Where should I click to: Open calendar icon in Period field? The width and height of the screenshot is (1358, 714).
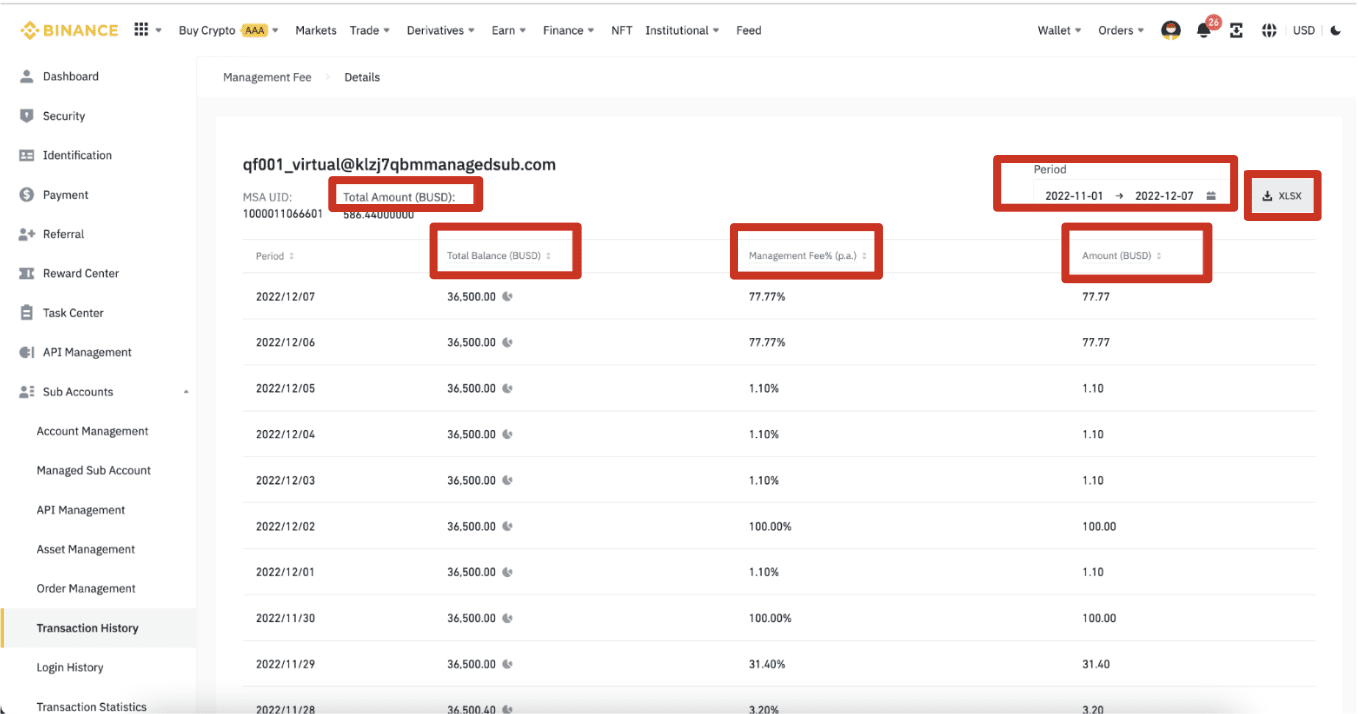point(1211,196)
